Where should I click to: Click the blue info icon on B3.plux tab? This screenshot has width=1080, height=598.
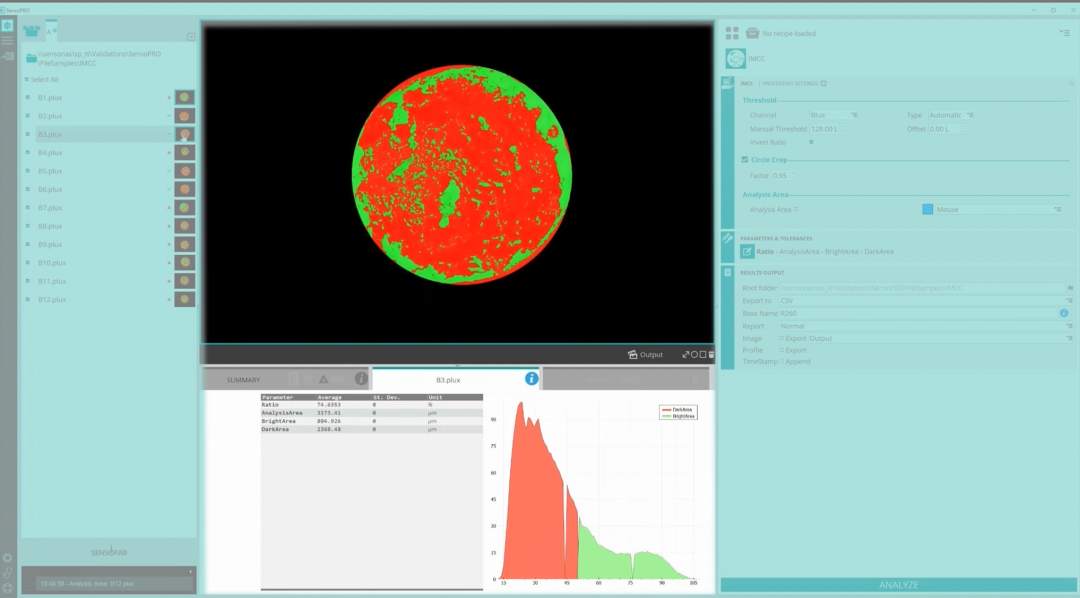(531, 378)
